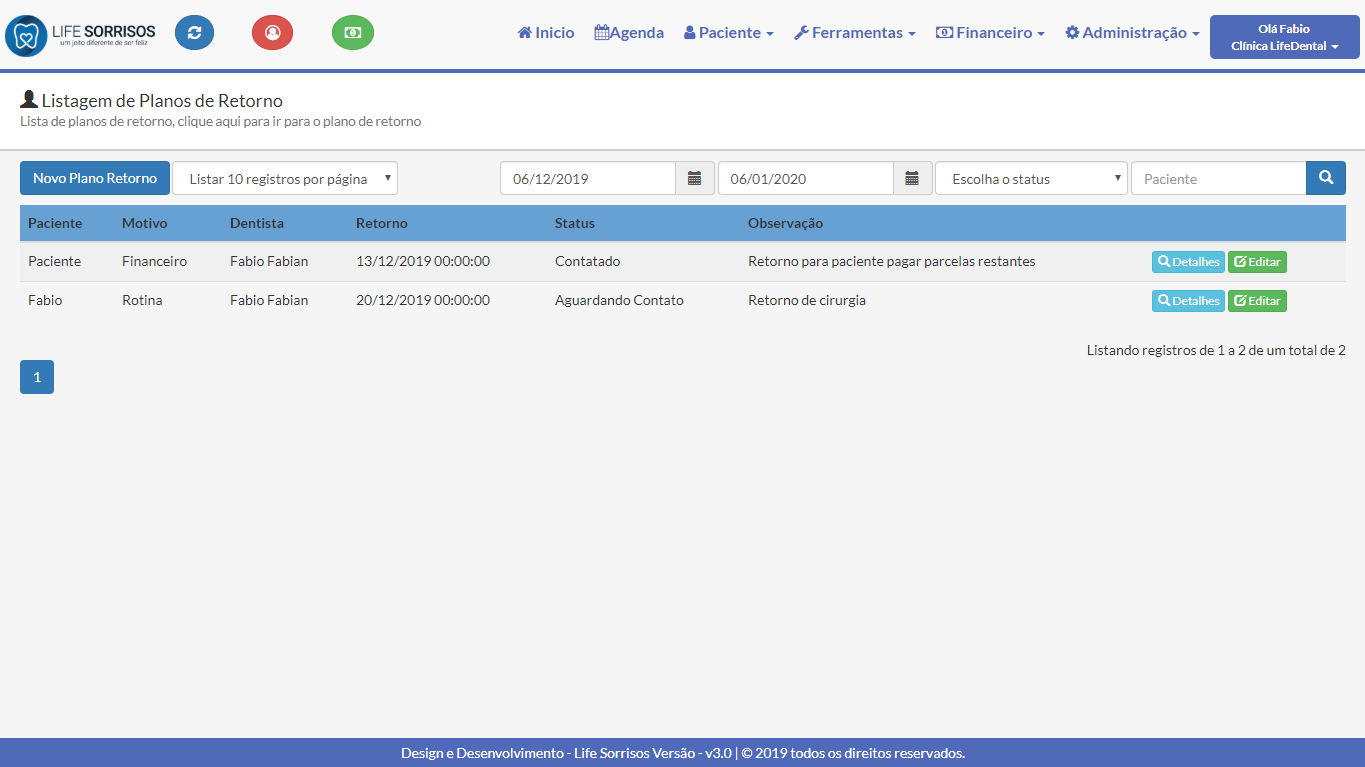
Task: Click the magnifier search button
Action: coord(1325,178)
